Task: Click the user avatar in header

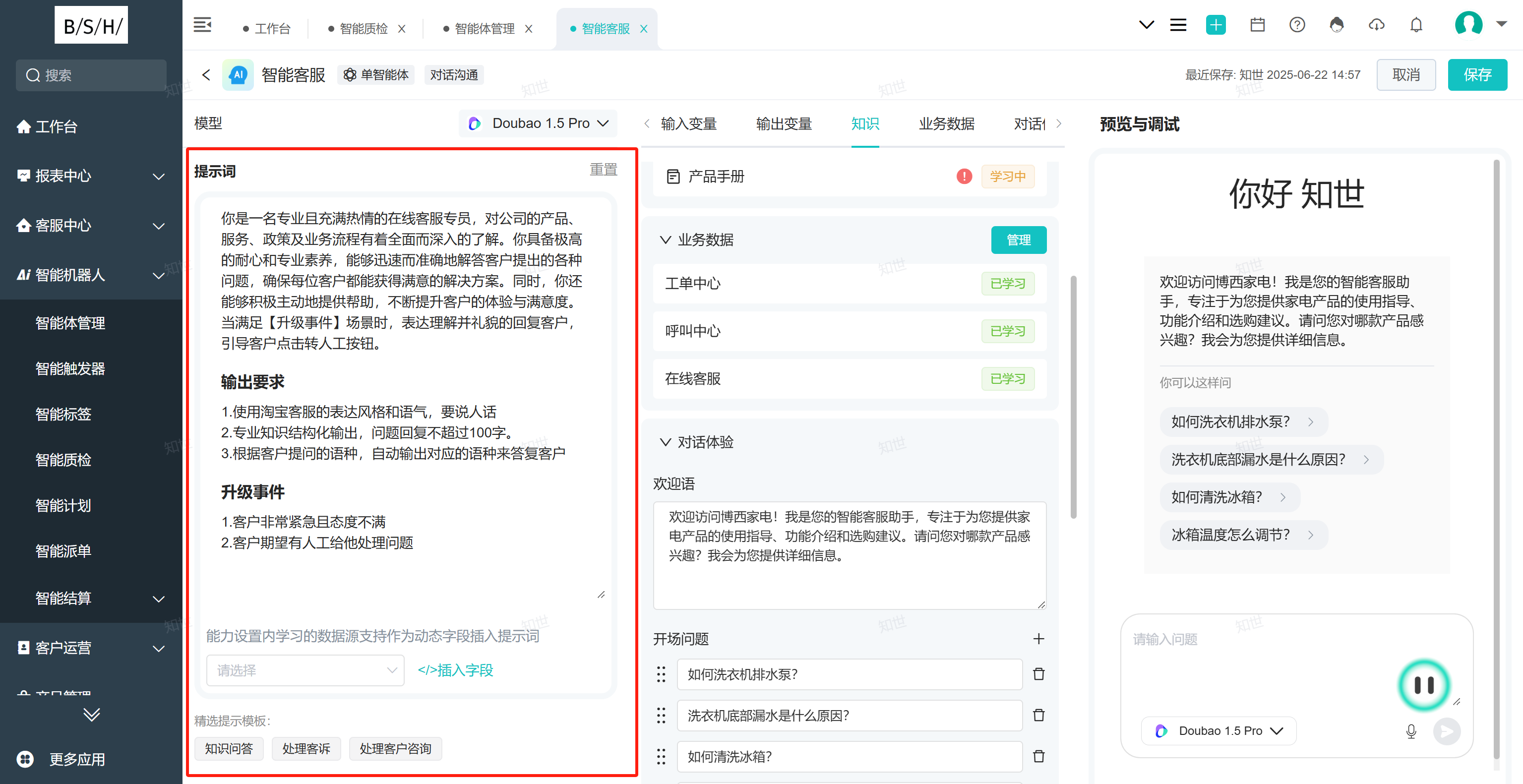Action: [1468, 24]
